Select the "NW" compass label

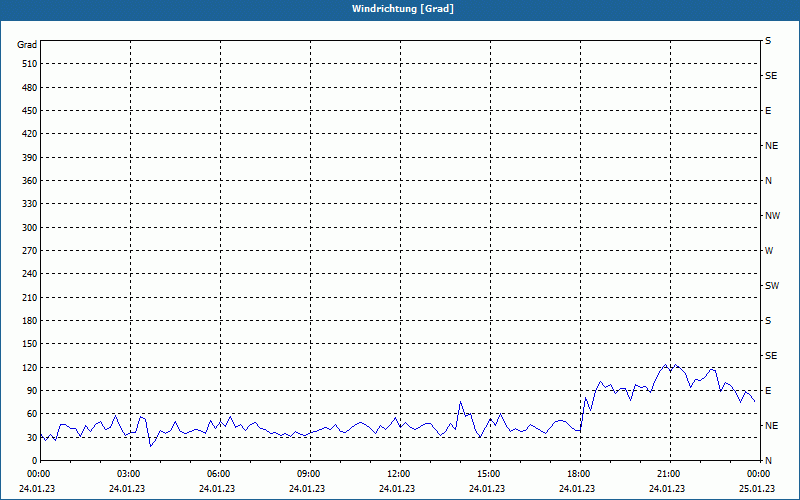772,216
